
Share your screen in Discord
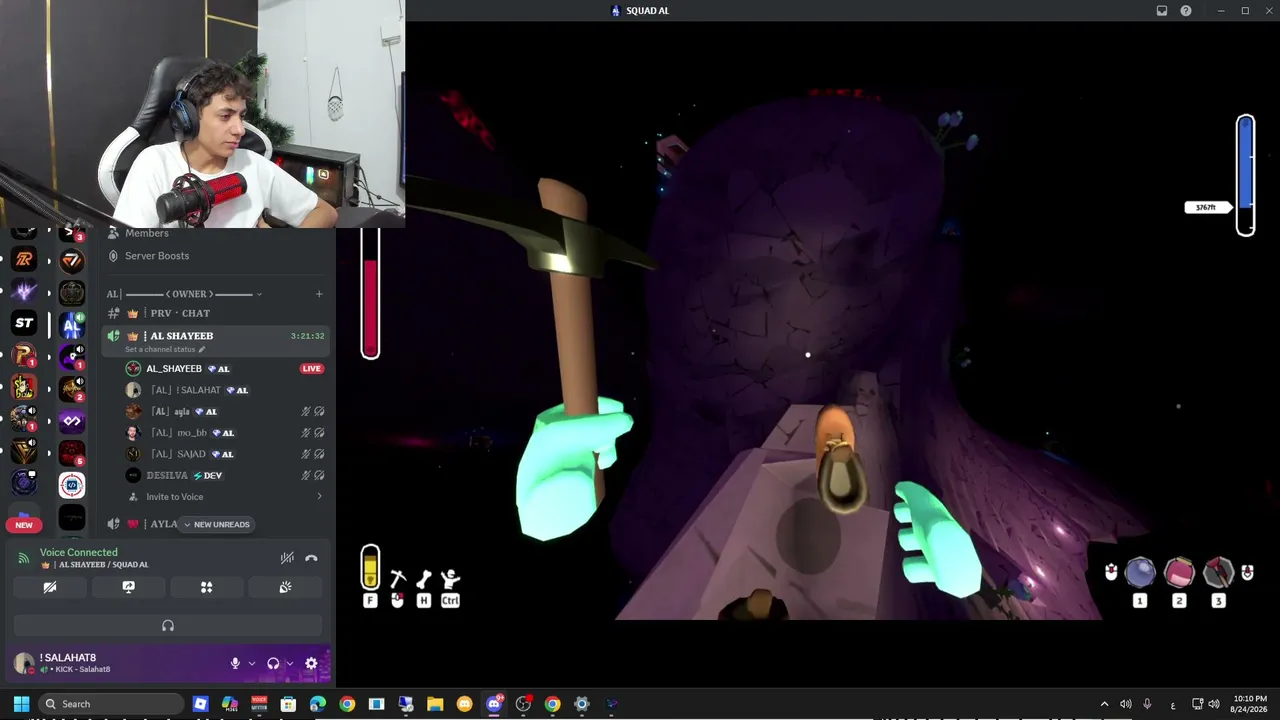point(128,587)
